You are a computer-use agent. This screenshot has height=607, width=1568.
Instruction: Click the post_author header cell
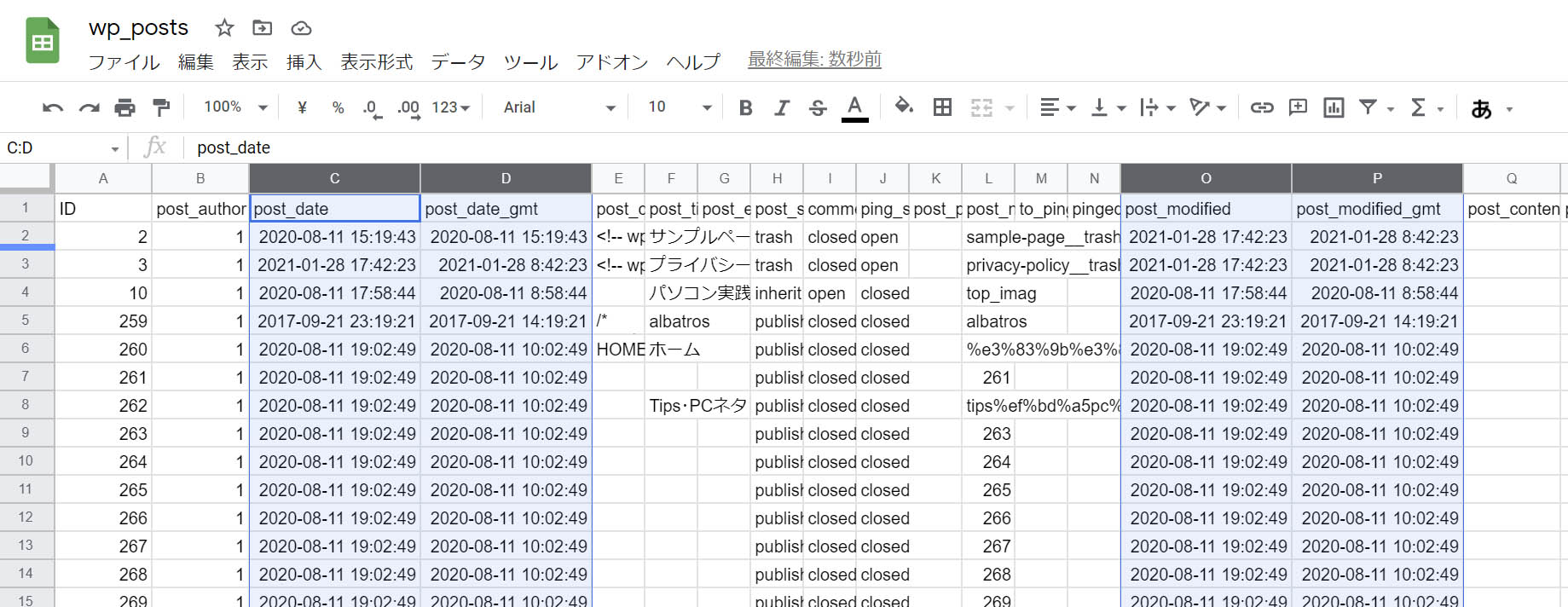click(x=200, y=209)
